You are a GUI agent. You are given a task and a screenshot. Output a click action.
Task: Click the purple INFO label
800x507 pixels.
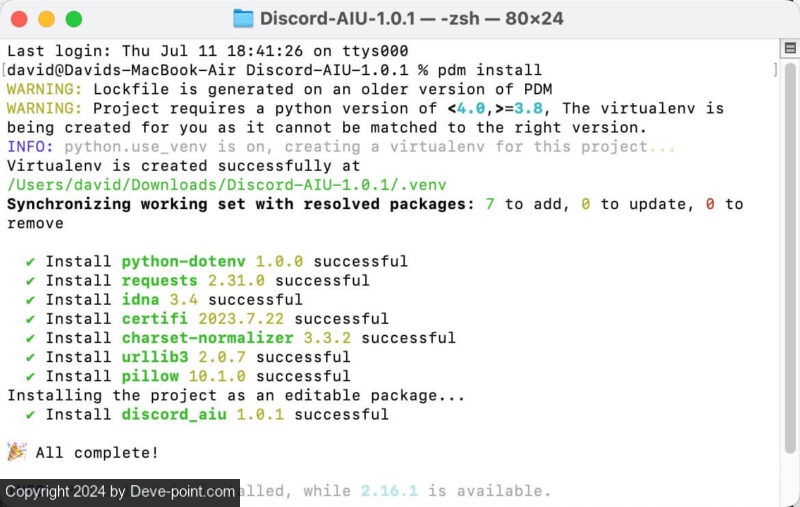pos(26,147)
